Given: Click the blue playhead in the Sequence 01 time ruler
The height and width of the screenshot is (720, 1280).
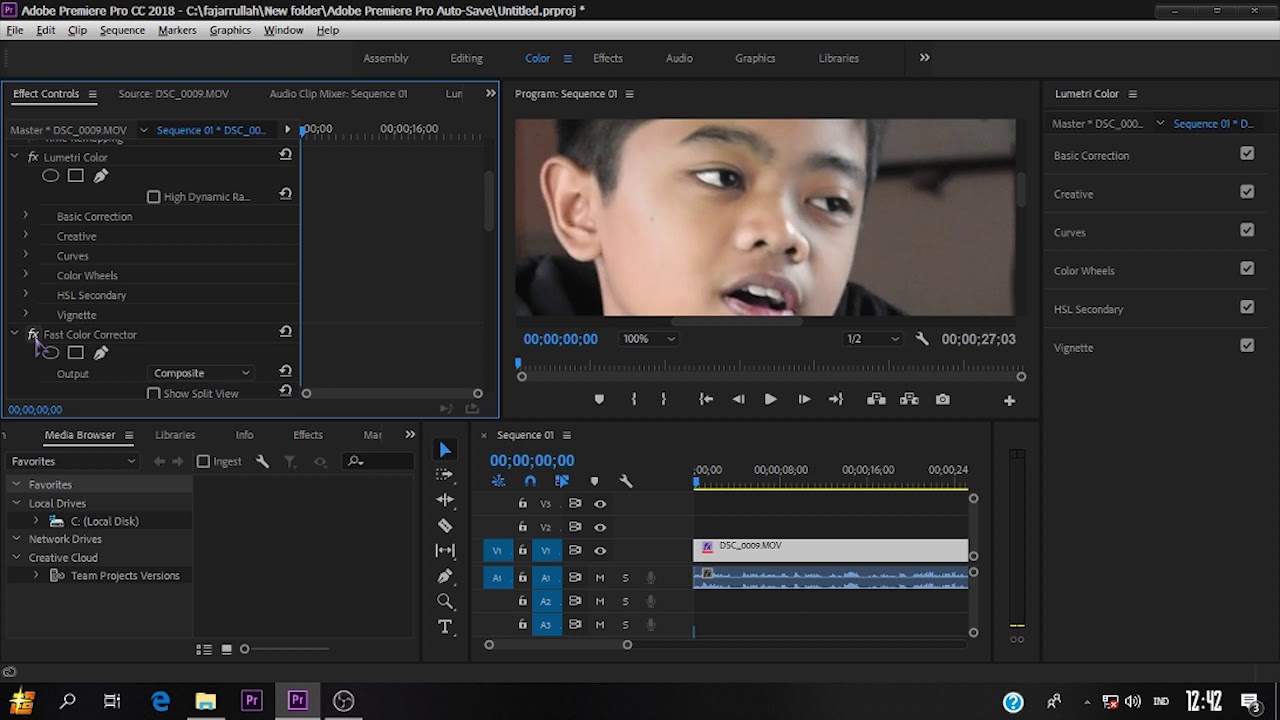Looking at the screenshot, I should [x=697, y=482].
